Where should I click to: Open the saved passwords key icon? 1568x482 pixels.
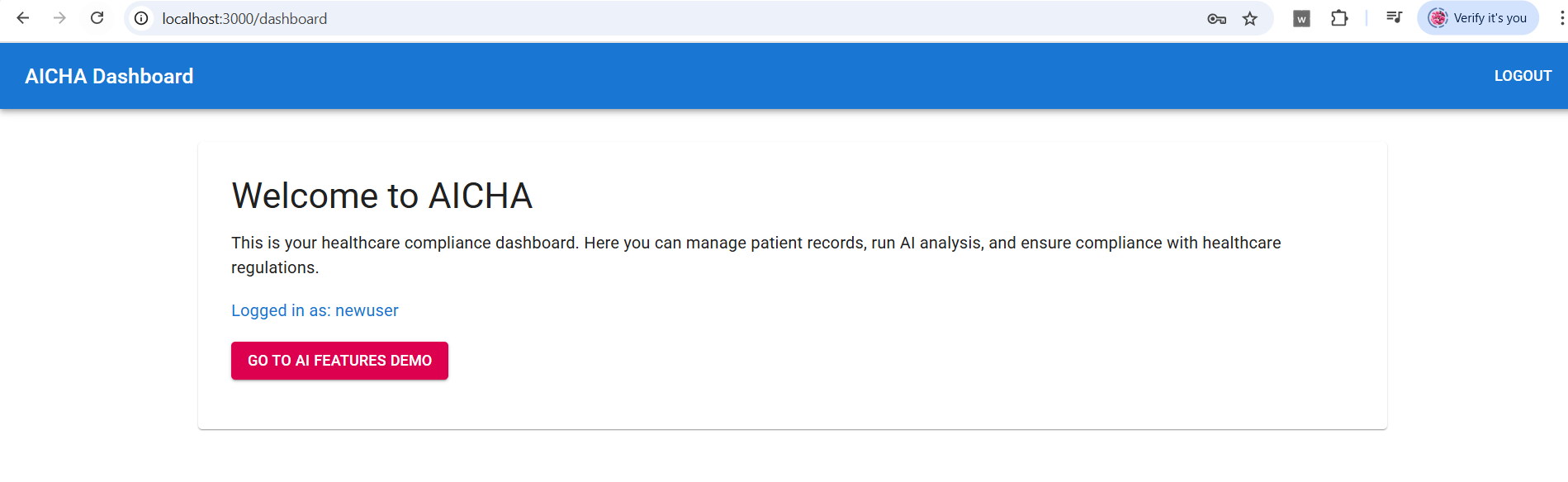point(1216,18)
